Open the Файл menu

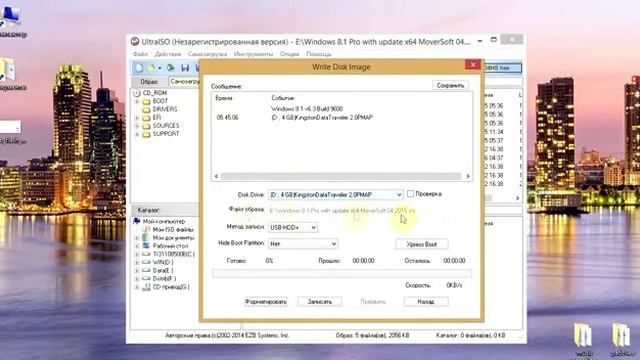coord(140,54)
